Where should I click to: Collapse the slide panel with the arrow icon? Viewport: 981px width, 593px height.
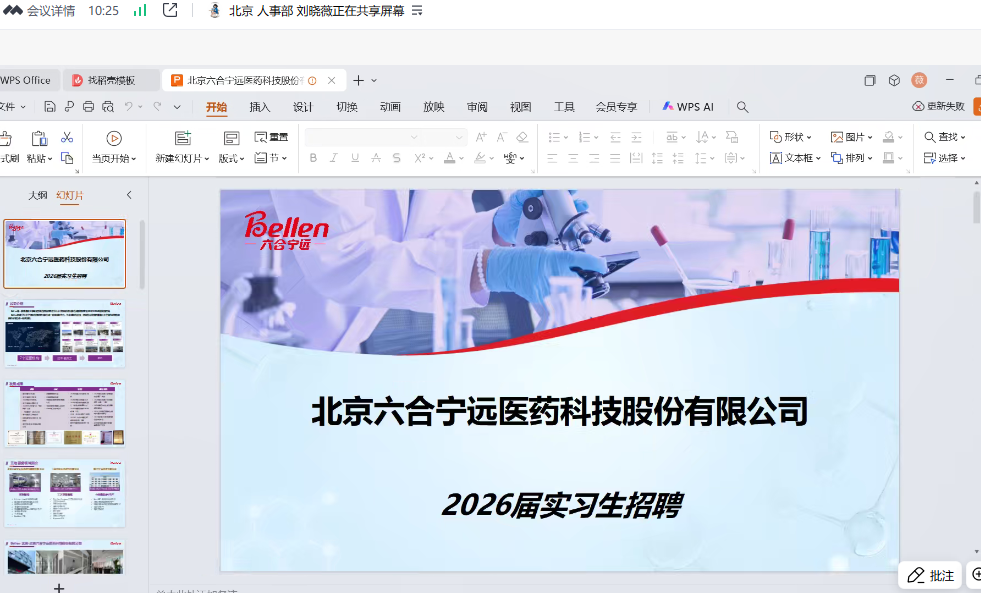tap(129, 195)
